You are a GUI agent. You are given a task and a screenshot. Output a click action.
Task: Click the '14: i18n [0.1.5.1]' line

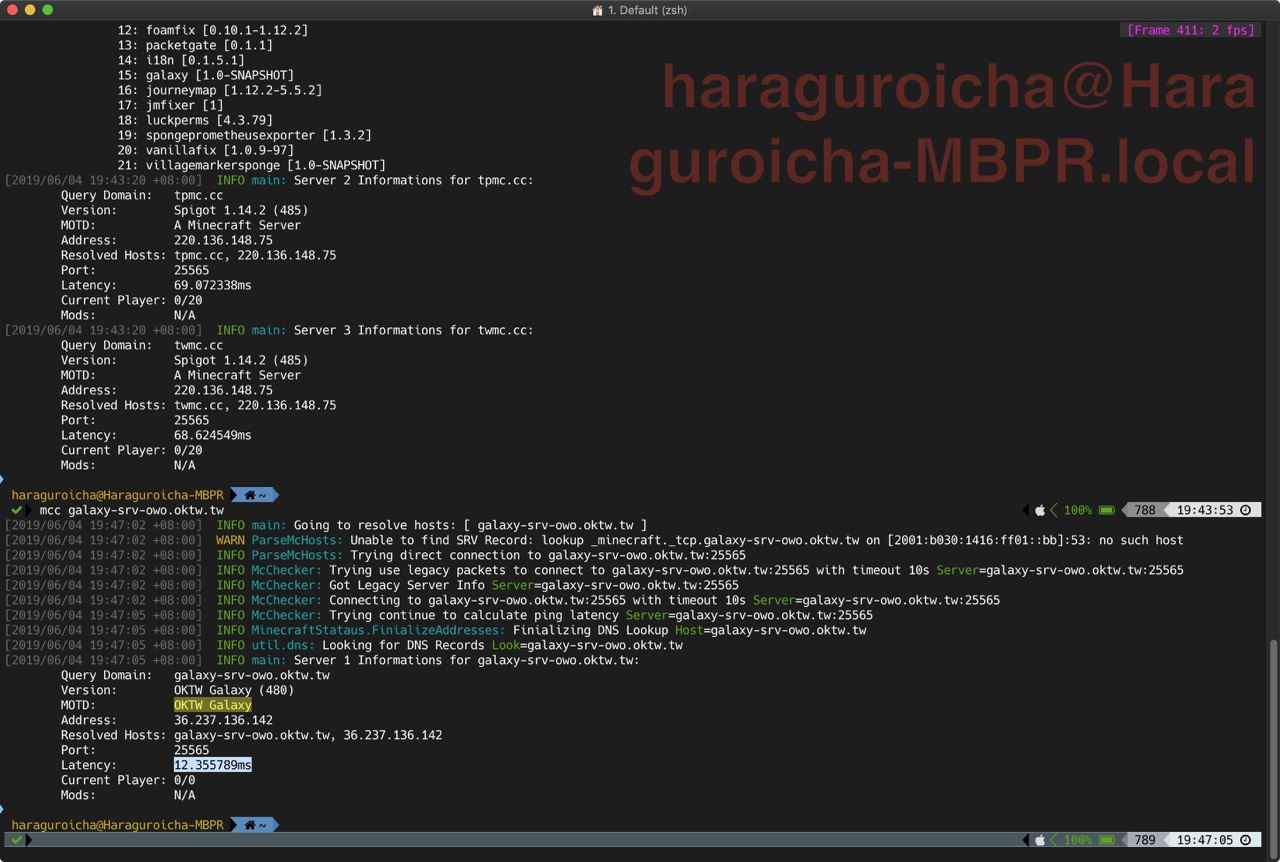181,60
